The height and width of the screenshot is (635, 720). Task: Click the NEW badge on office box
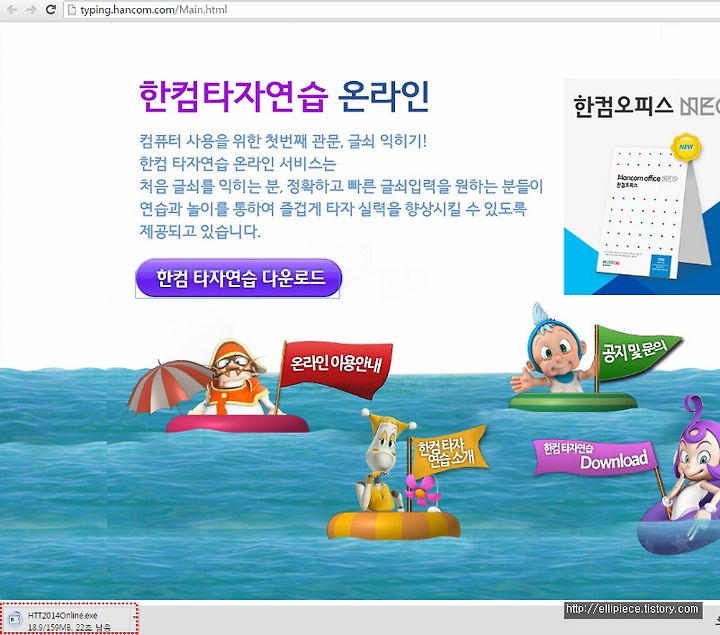click(x=686, y=147)
